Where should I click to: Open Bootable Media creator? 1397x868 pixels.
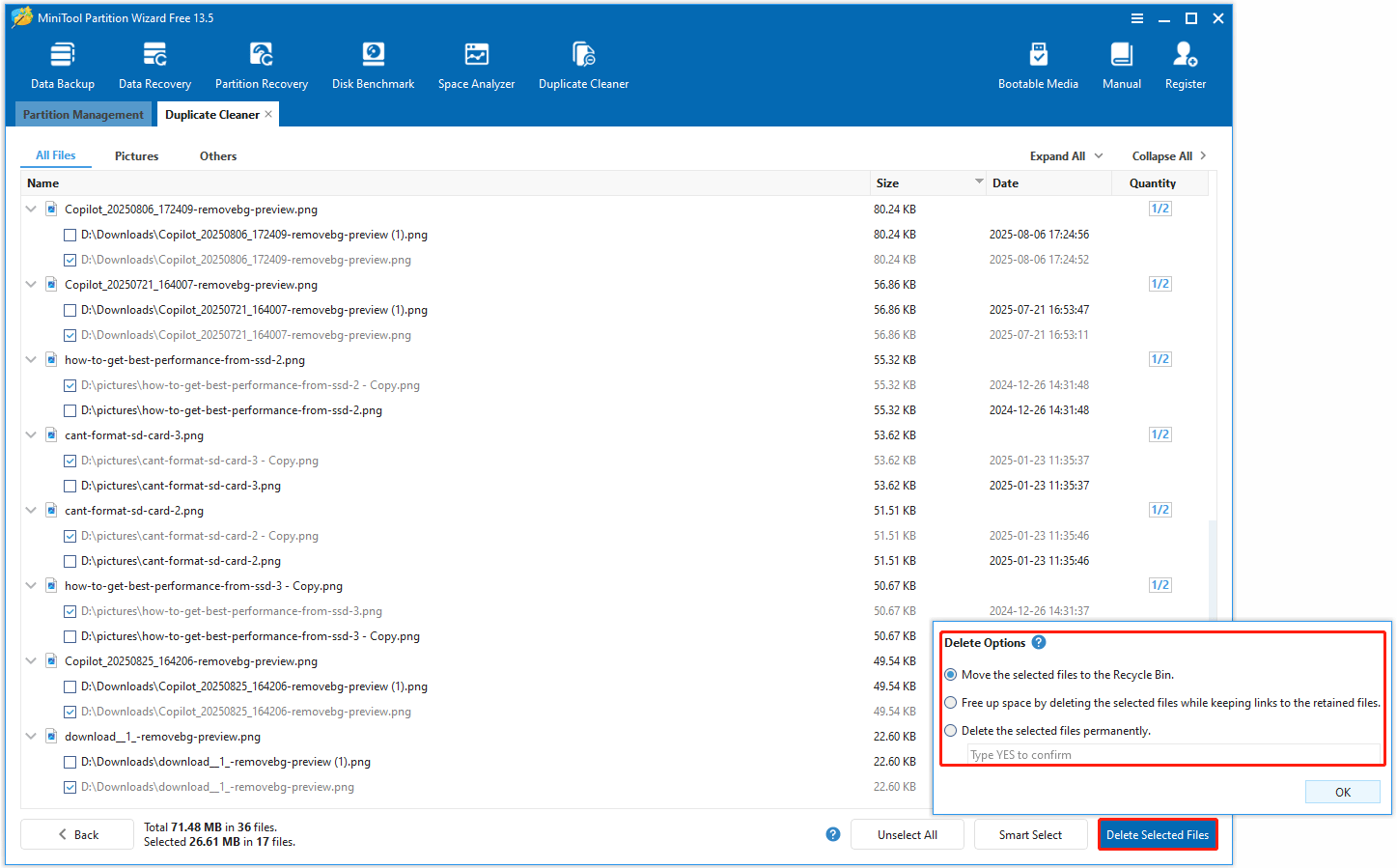[x=1039, y=63]
